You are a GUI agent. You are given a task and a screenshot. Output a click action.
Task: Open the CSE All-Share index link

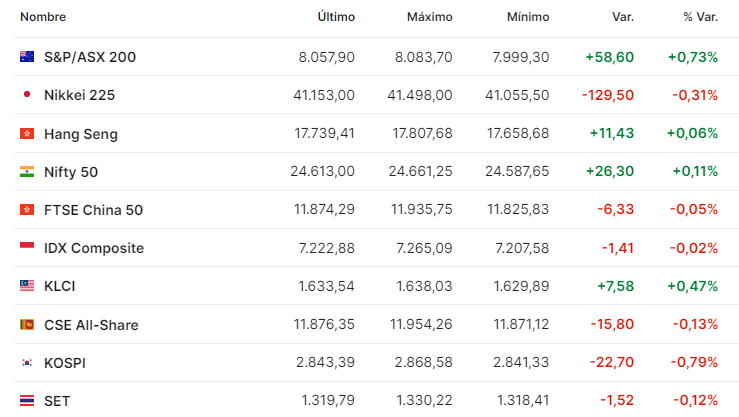pyautogui.click(x=91, y=325)
